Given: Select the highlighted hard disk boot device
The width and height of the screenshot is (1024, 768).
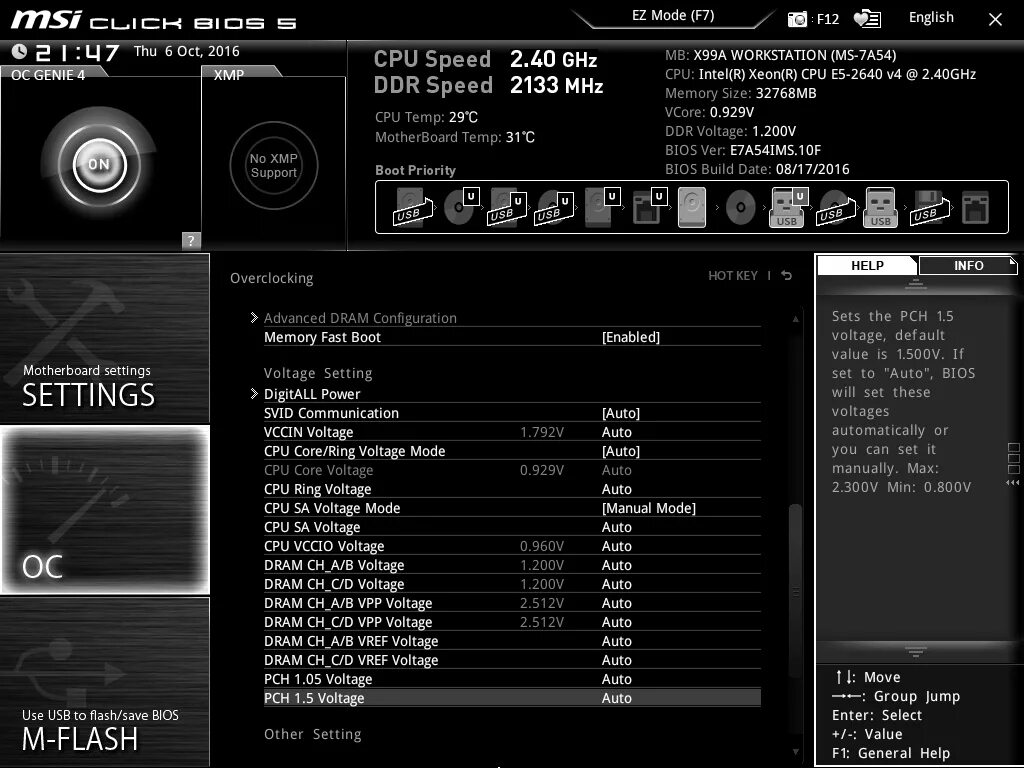Looking at the screenshot, I should pyautogui.click(x=692, y=208).
